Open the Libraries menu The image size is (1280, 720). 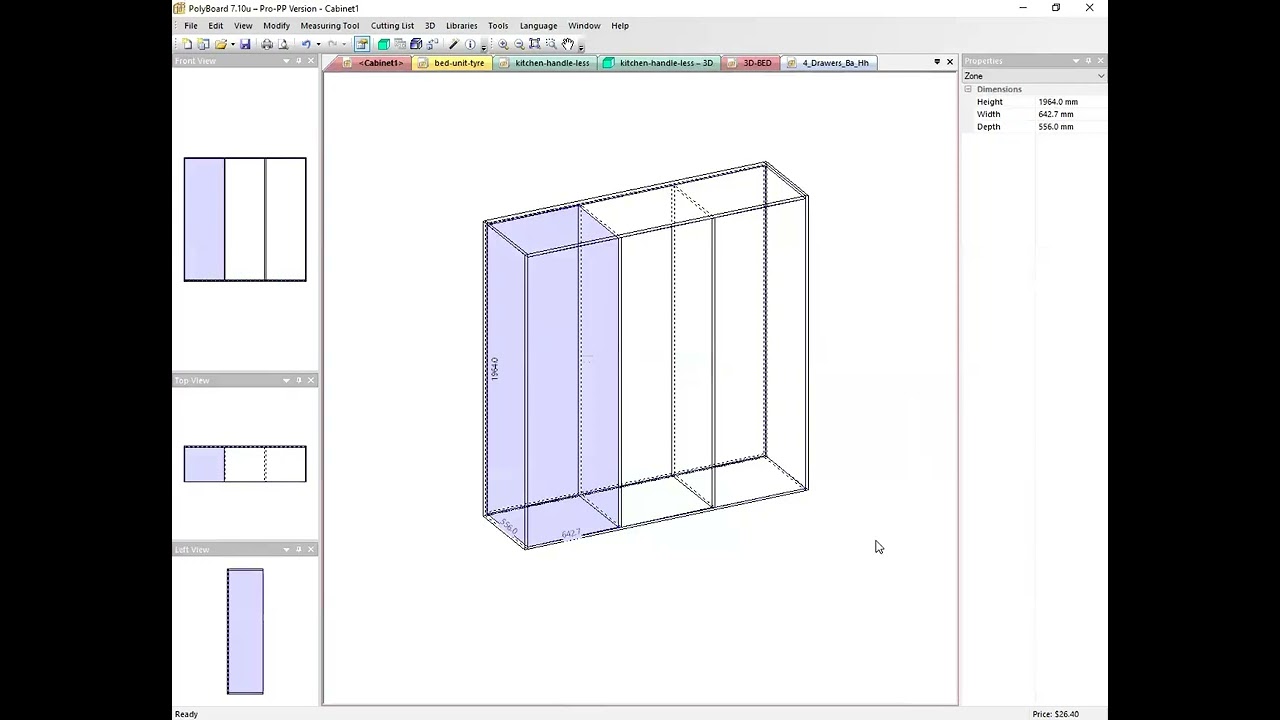pyautogui.click(x=461, y=26)
